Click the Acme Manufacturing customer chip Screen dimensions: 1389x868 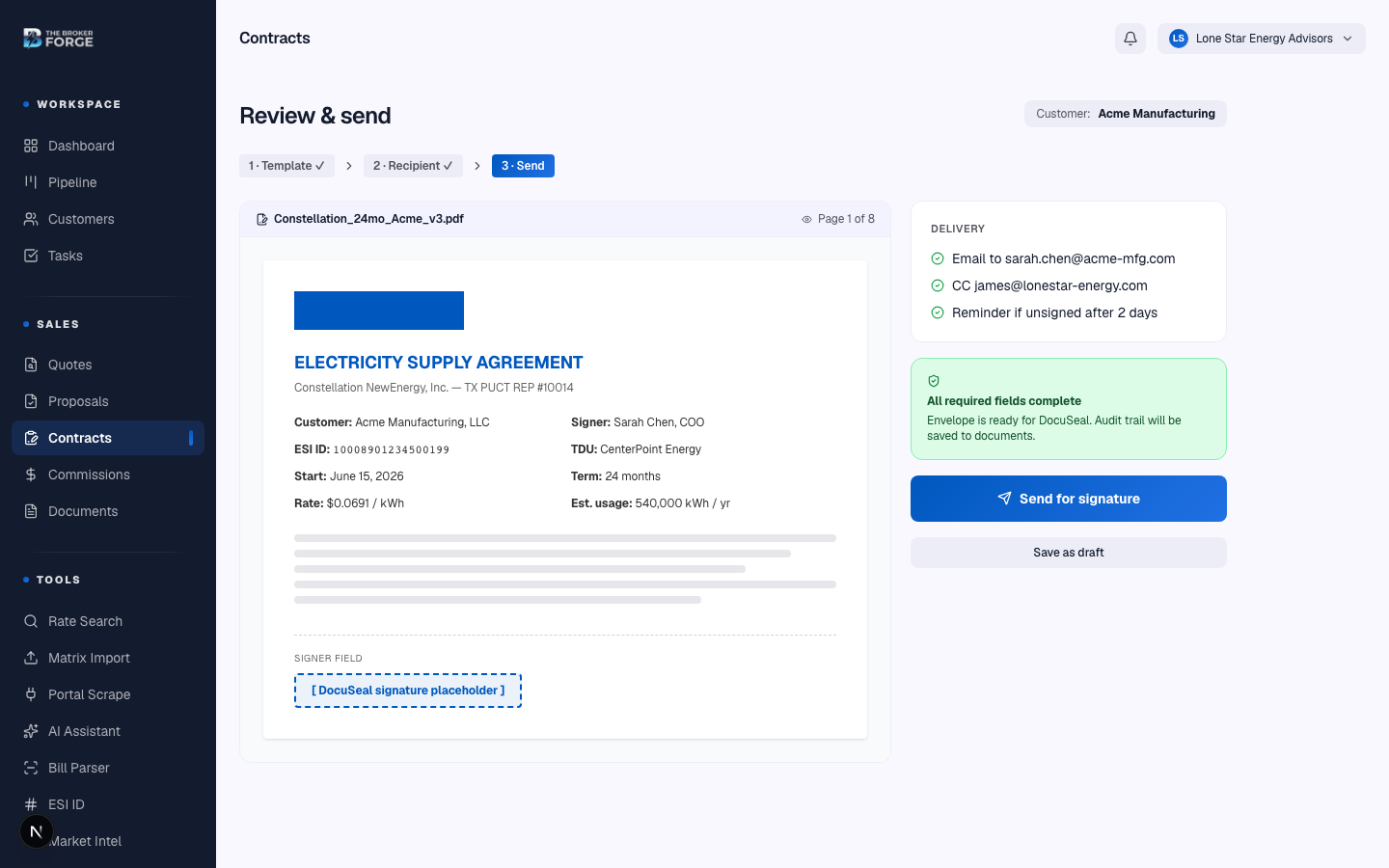(1126, 114)
